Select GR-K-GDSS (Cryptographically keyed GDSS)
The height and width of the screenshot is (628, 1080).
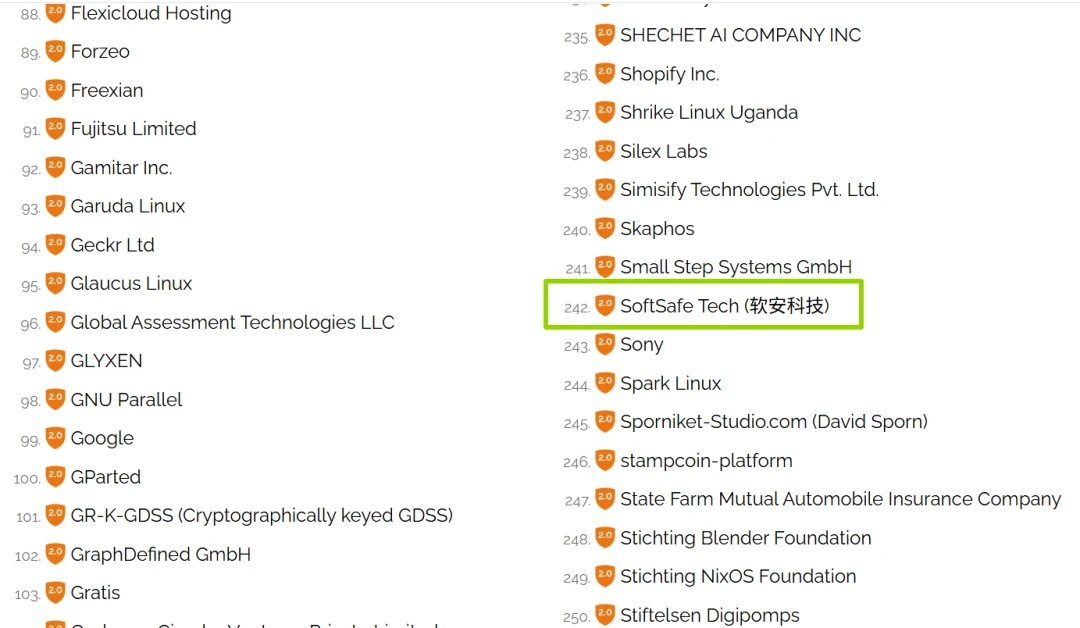point(262,516)
